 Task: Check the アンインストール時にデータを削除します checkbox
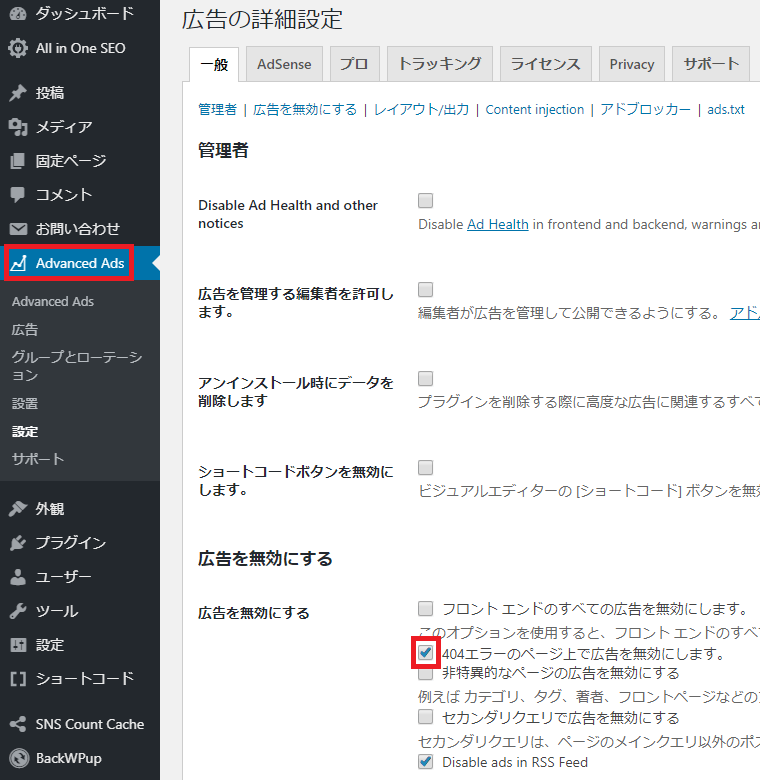tap(425, 379)
